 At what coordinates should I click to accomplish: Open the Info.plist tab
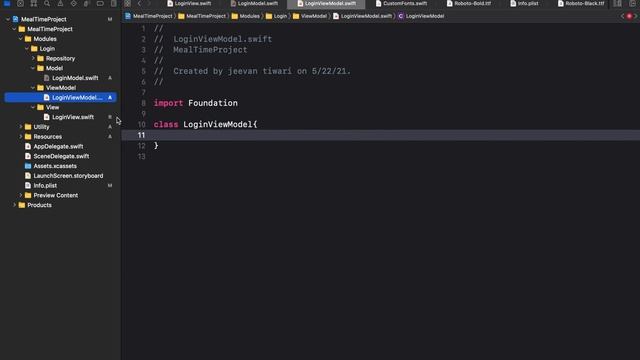[524, 3]
